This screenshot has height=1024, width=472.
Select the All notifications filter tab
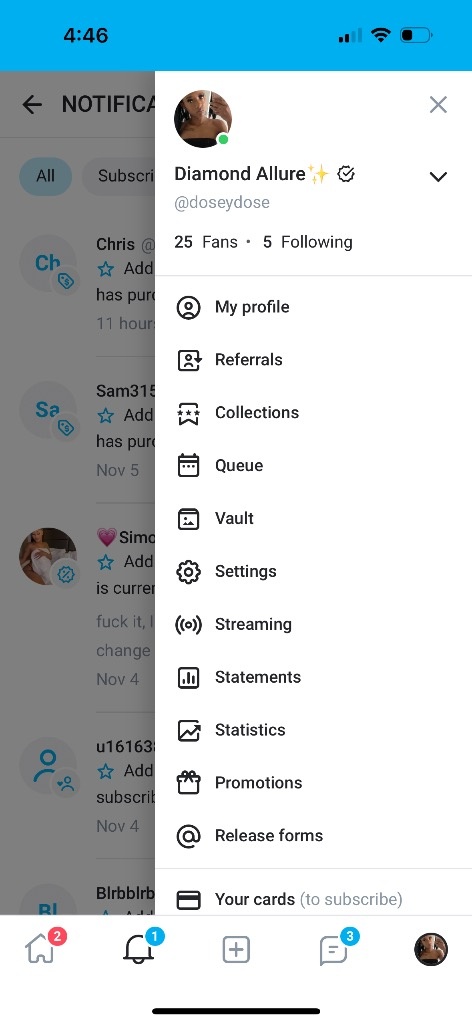(45, 176)
